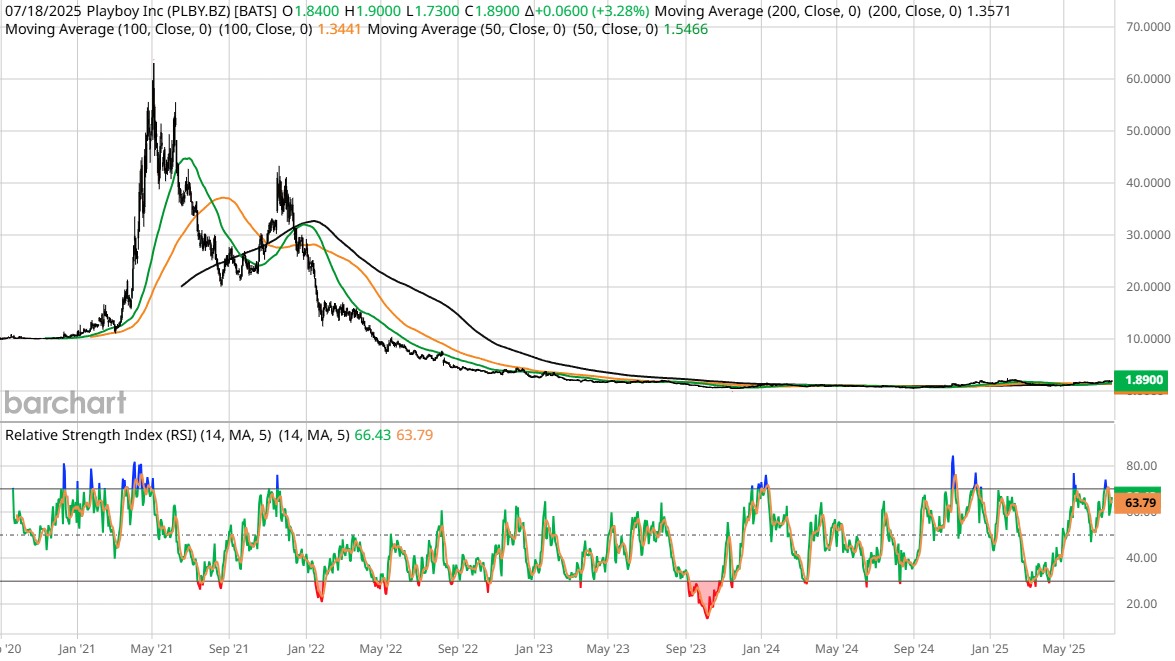The height and width of the screenshot is (661, 1175).
Task: Click the May '24 date axis label
Action: click(837, 649)
